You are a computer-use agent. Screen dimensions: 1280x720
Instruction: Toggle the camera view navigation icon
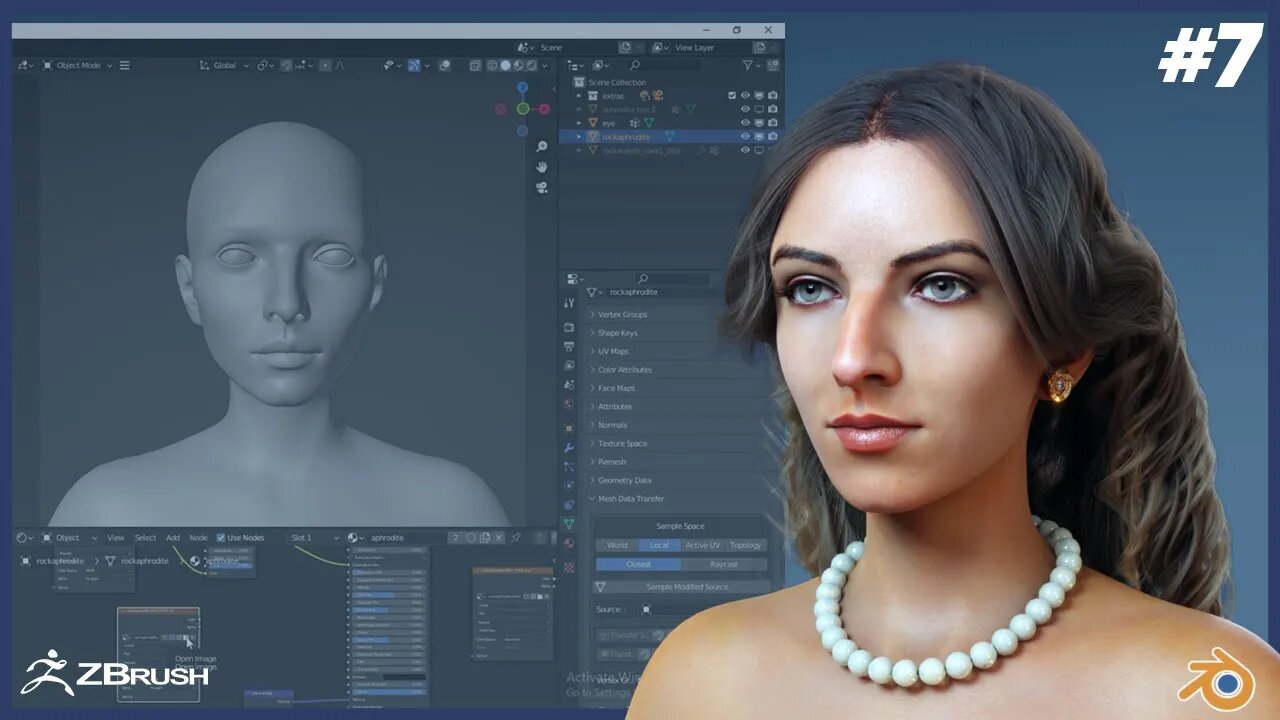point(542,187)
